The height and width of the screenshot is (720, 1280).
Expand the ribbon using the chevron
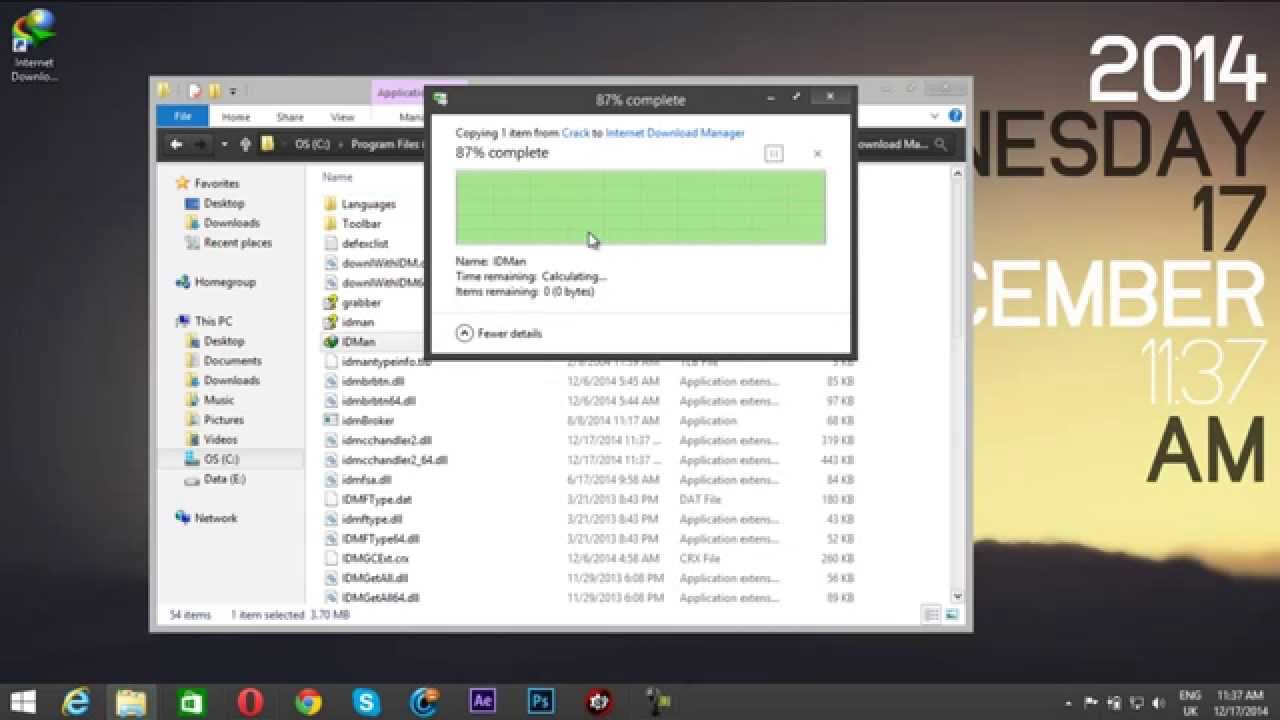939,116
